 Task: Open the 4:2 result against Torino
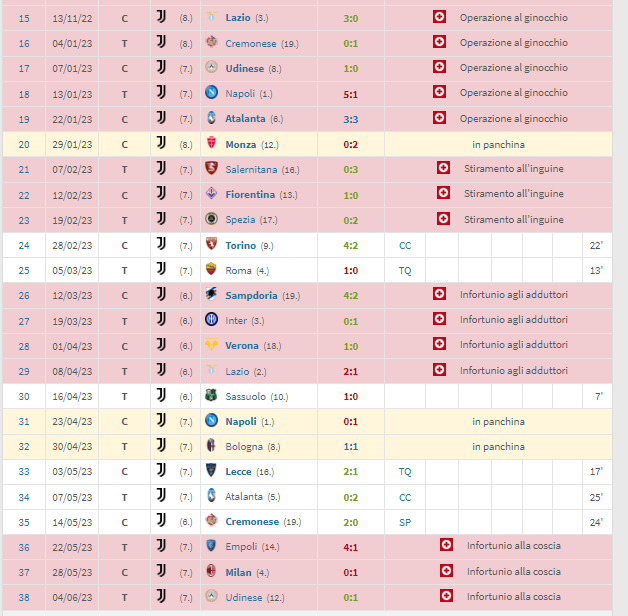pyautogui.click(x=350, y=246)
